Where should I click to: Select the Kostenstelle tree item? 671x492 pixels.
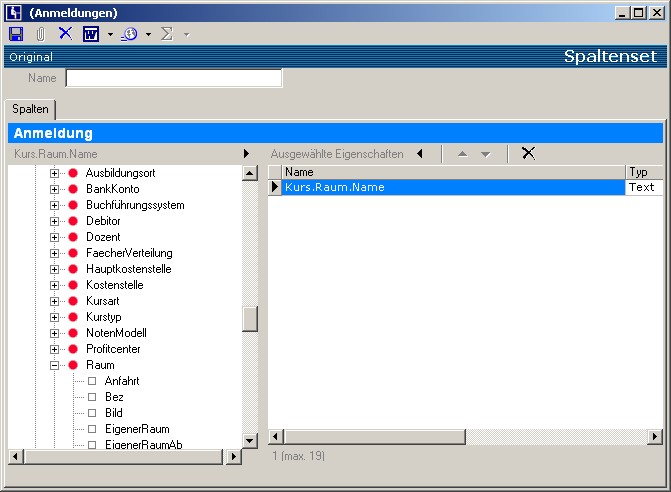[x=114, y=285]
